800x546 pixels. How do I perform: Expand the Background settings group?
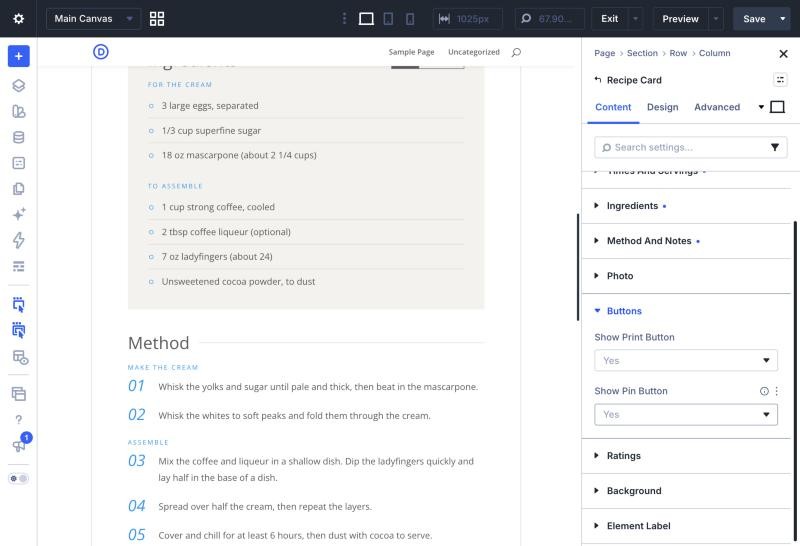point(686,491)
